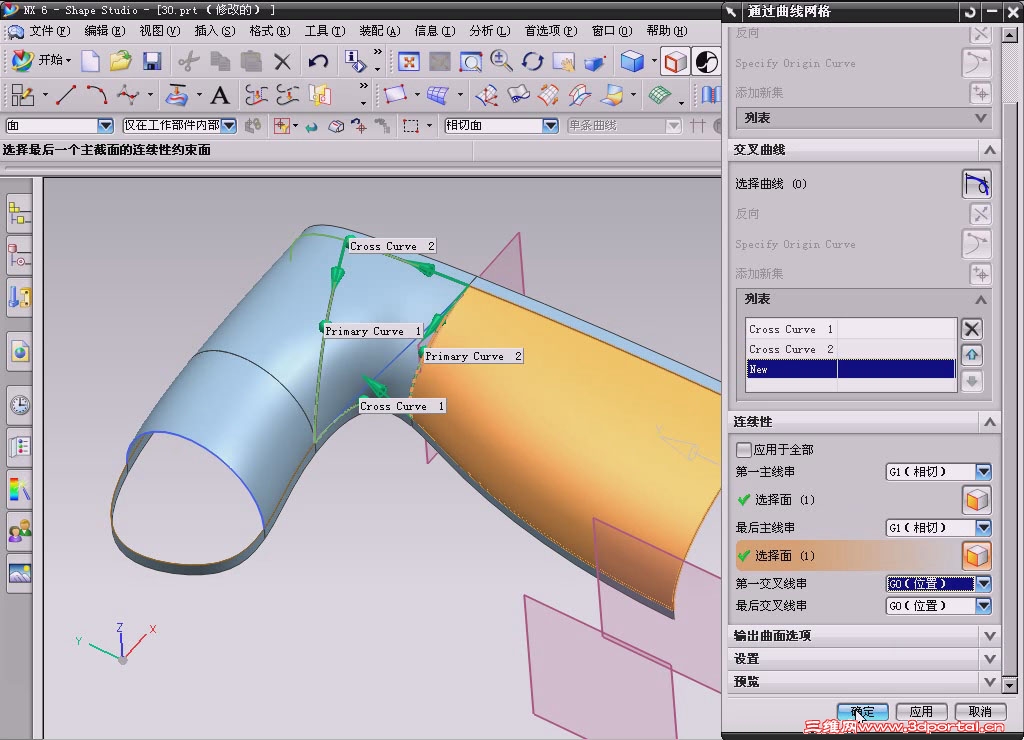Remove list entry with the X icon

[x=972, y=329]
